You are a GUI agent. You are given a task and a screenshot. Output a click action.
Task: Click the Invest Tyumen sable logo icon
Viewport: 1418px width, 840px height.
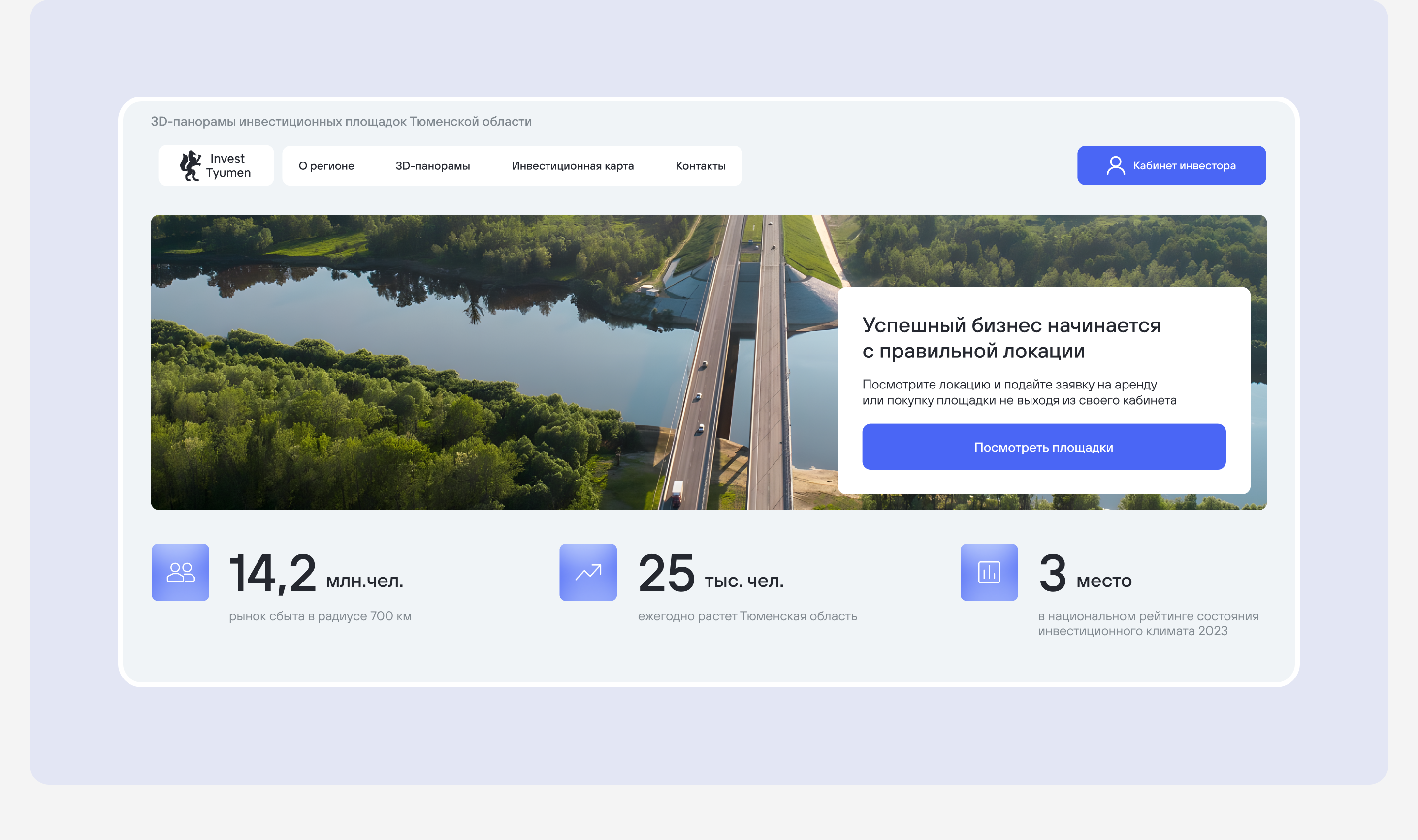click(x=190, y=166)
